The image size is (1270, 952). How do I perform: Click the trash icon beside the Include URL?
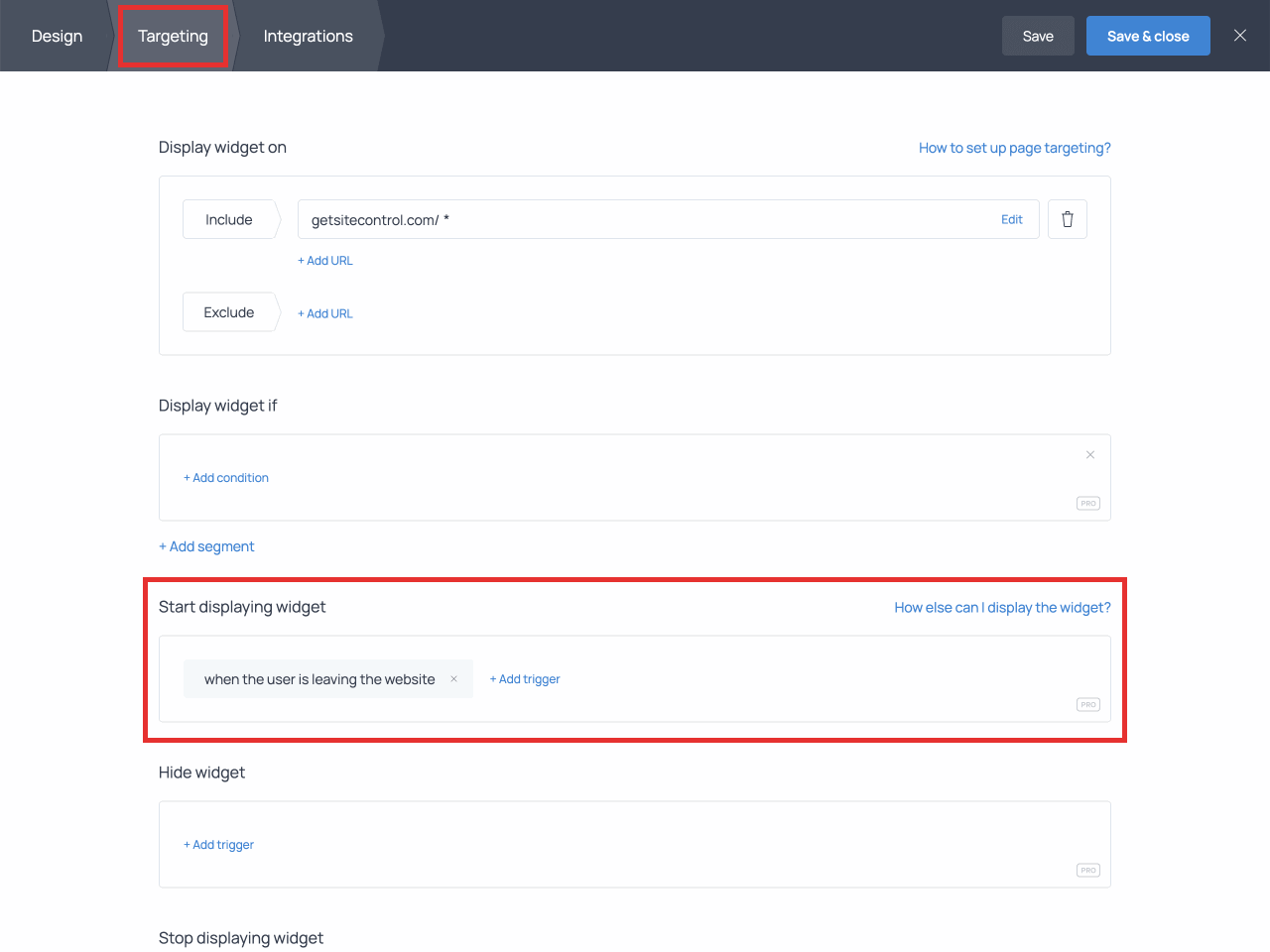point(1068,219)
